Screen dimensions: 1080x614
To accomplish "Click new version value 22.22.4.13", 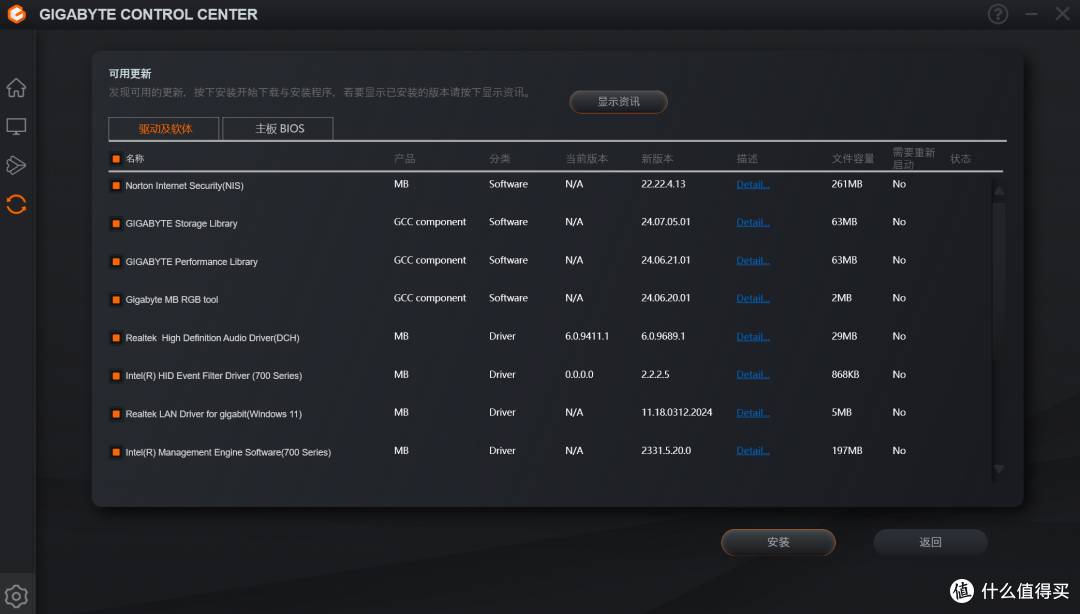I will coord(663,184).
